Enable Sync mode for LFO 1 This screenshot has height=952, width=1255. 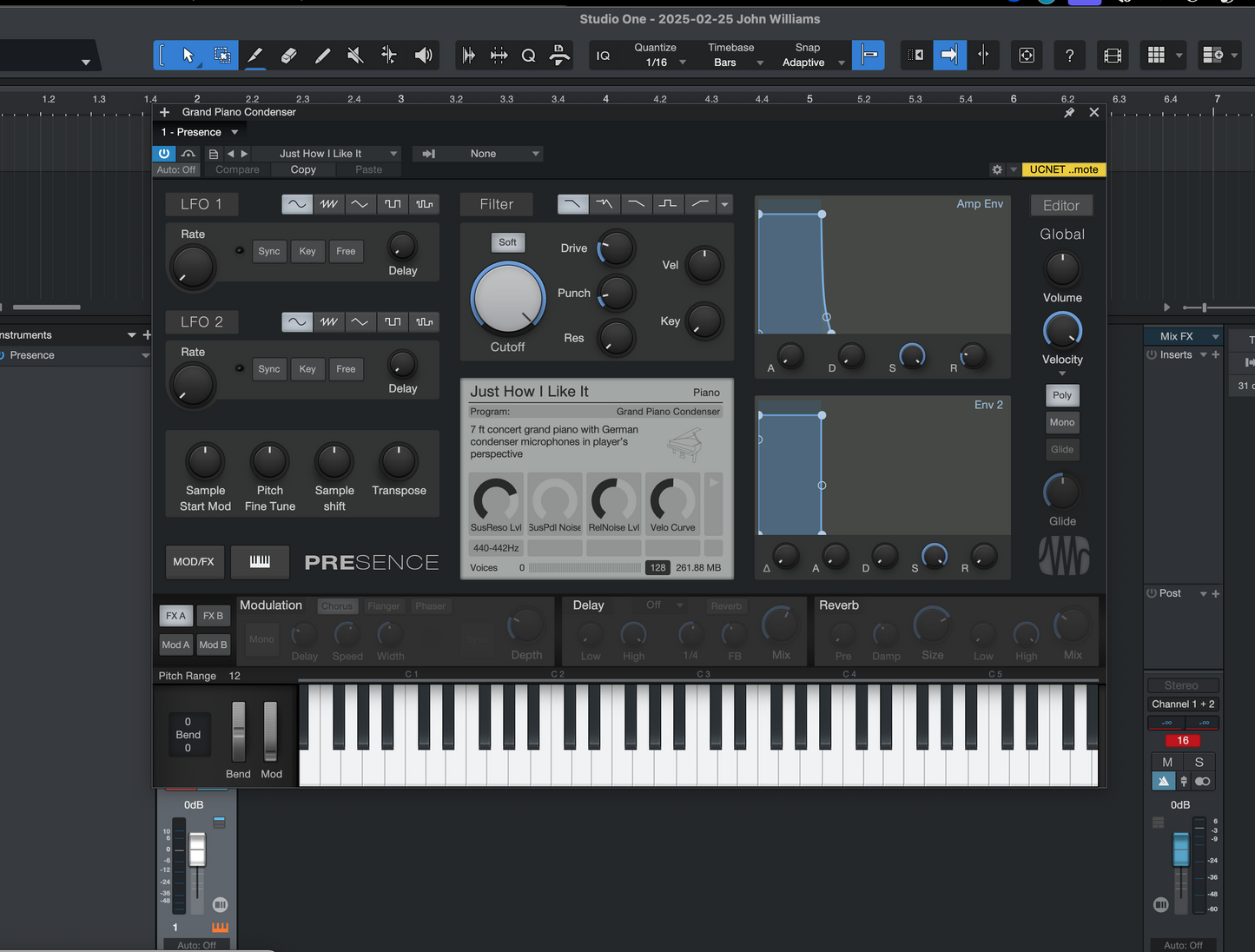click(x=269, y=251)
